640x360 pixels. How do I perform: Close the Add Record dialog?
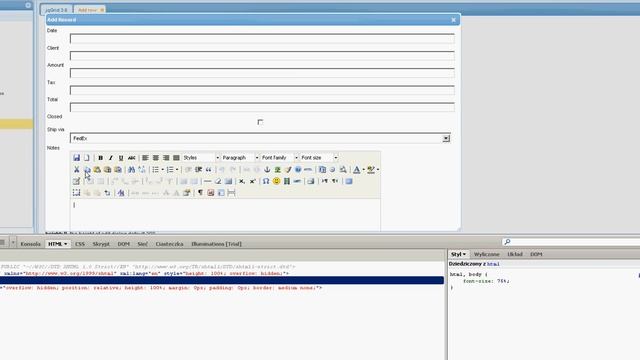point(453,20)
